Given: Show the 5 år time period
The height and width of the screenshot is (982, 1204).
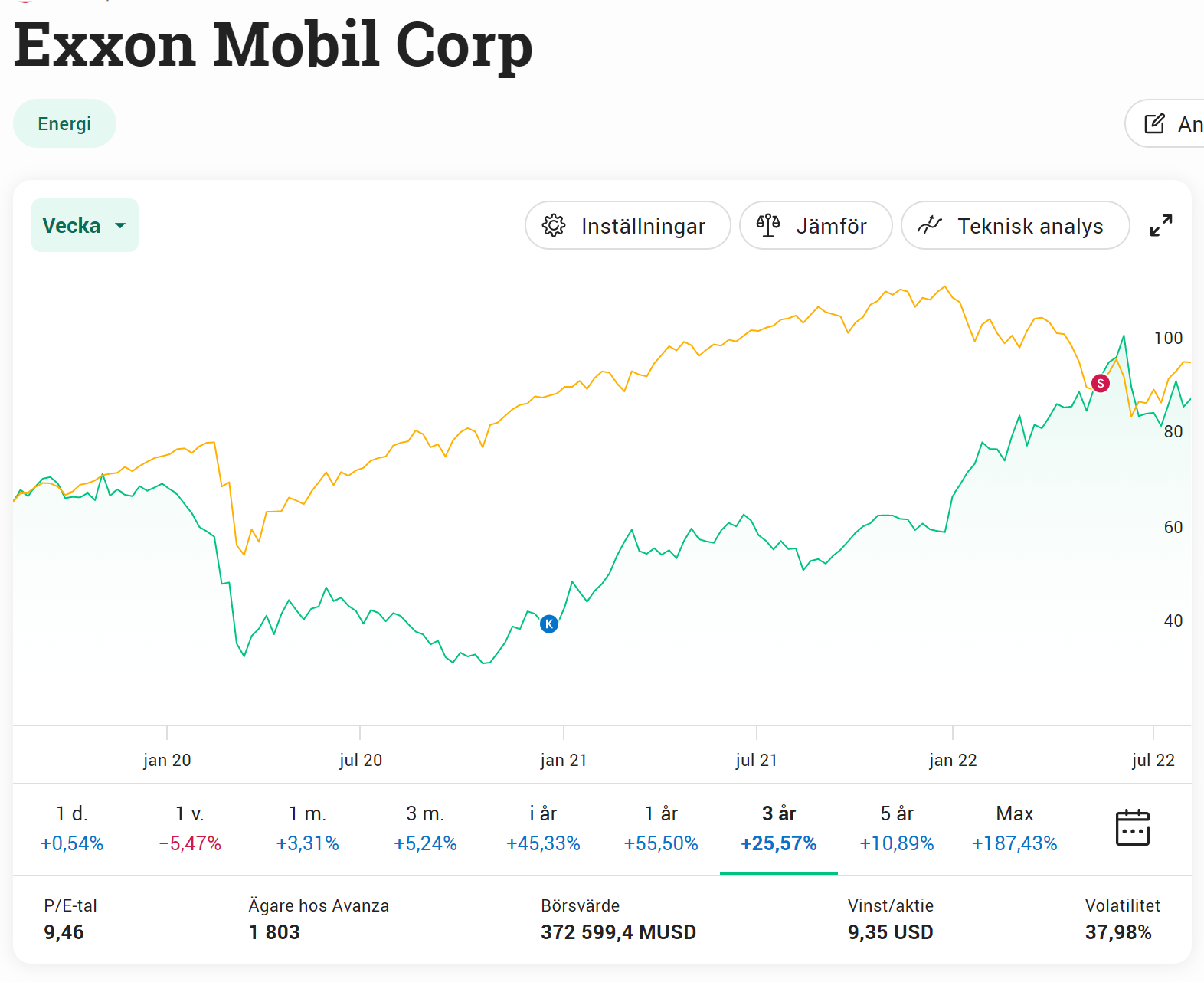Looking at the screenshot, I should pos(897,828).
